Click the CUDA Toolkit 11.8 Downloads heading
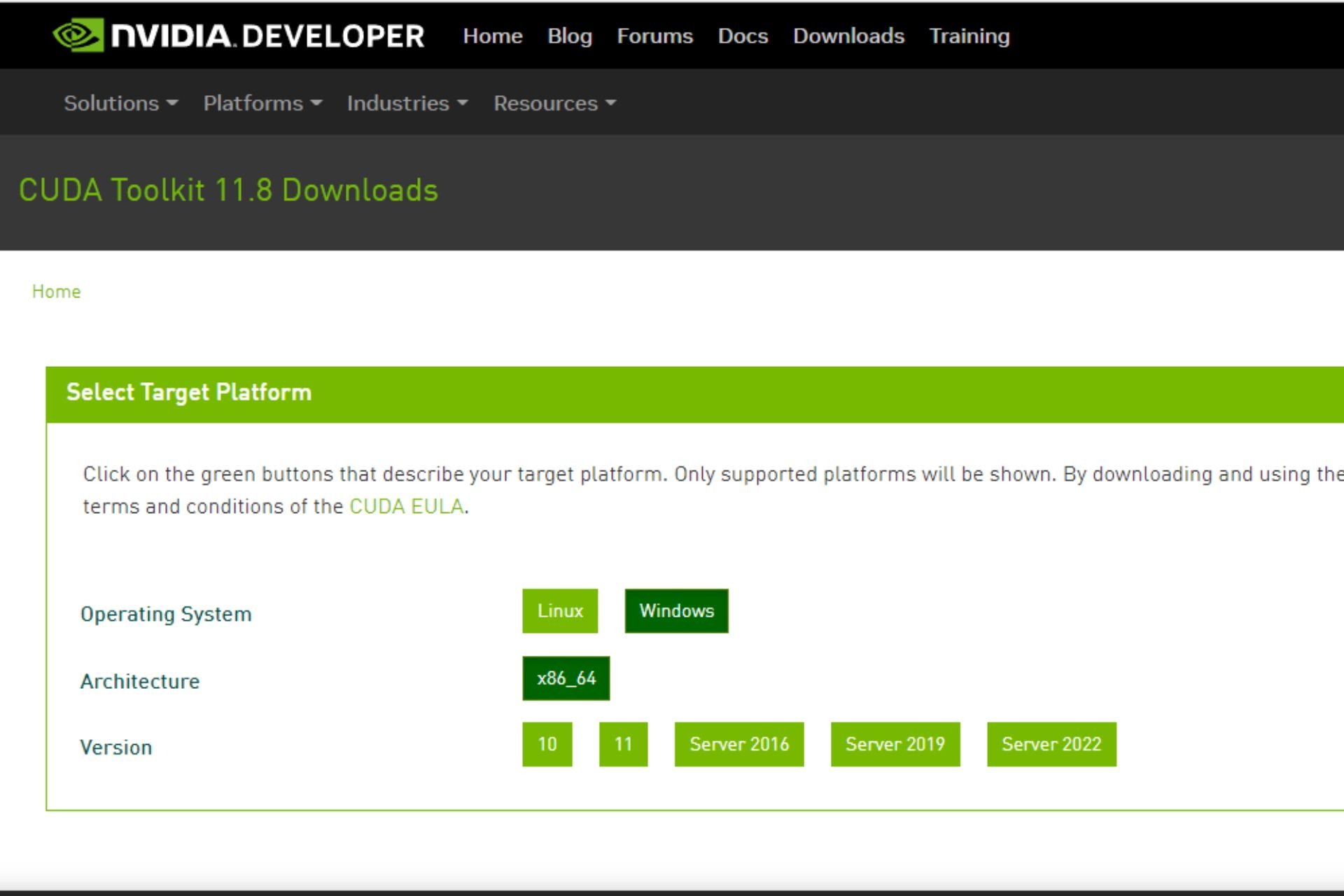Image resolution: width=1344 pixels, height=896 pixels. coord(228,190)
